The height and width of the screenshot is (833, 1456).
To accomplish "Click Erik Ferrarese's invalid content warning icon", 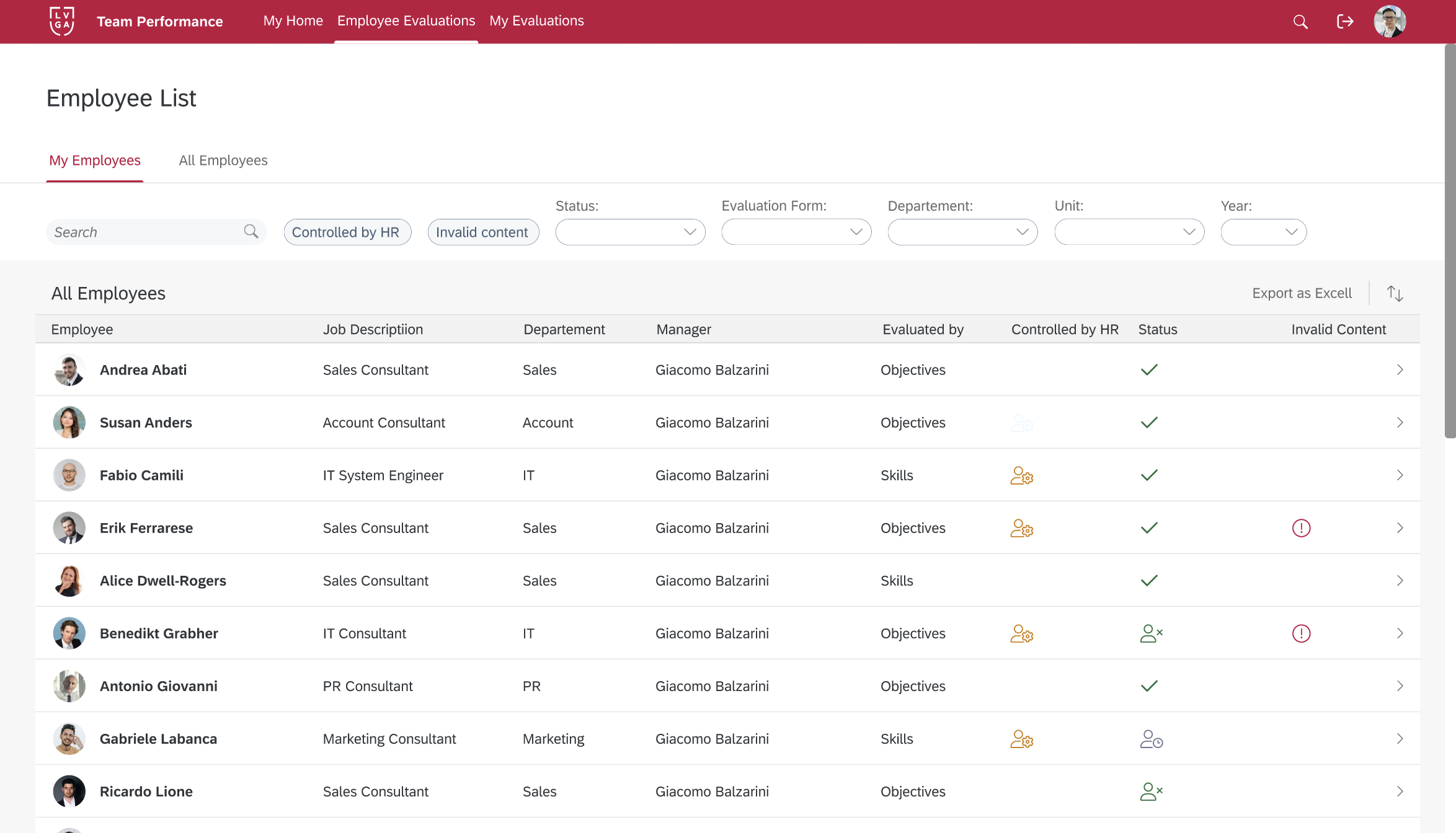I will click(x=1300, y=528).
